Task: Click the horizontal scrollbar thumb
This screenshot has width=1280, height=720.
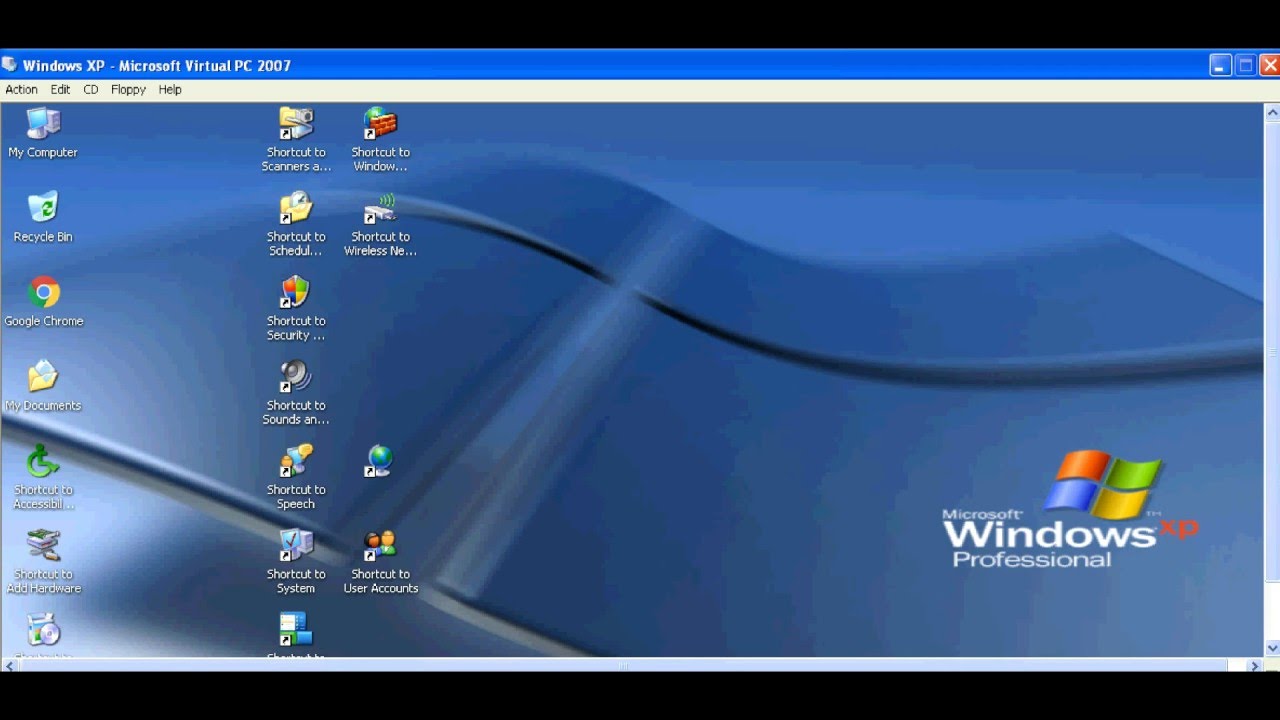Action: tap(623, 665)
